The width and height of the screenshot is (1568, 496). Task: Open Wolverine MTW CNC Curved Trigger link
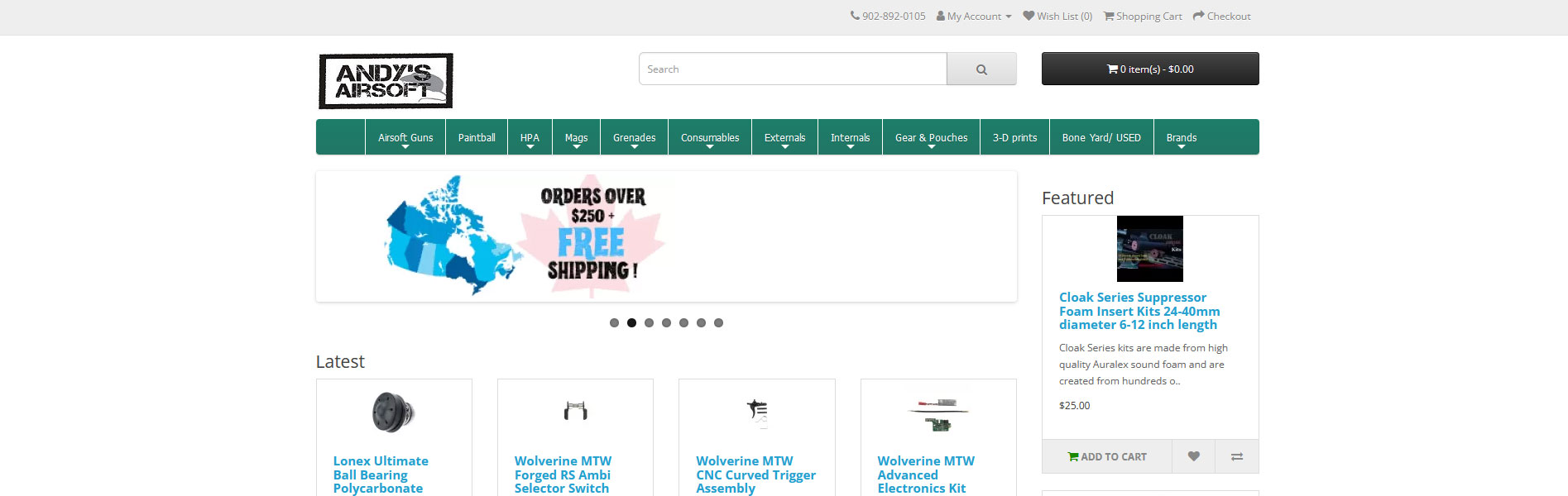click(x=755, y=475)
